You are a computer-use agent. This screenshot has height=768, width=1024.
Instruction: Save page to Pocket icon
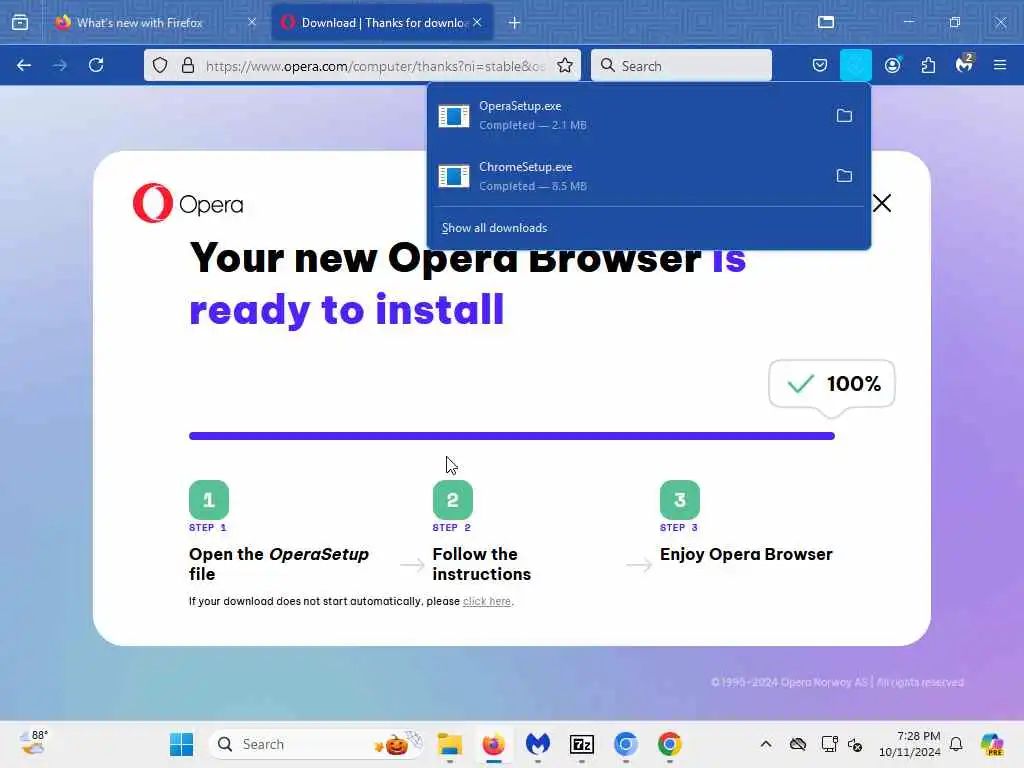(x=820, y=65)
